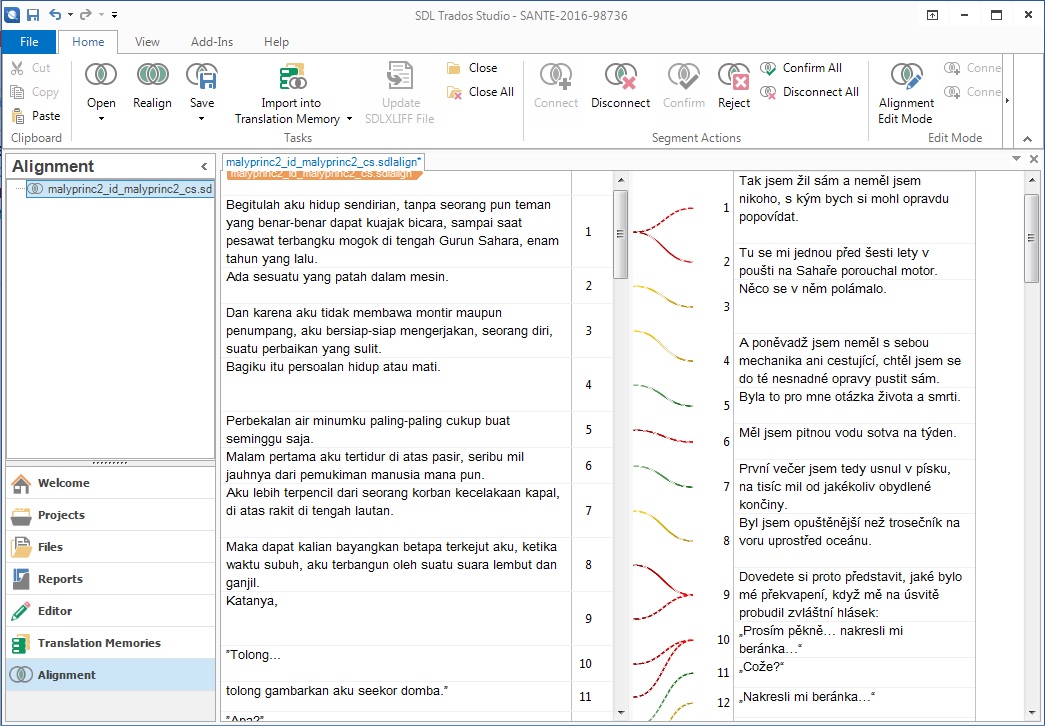Image resolution: width=1045 pixels, height=726 pixels.
Task: Open the undo history dropdown arrow
Action: point(70,15)
